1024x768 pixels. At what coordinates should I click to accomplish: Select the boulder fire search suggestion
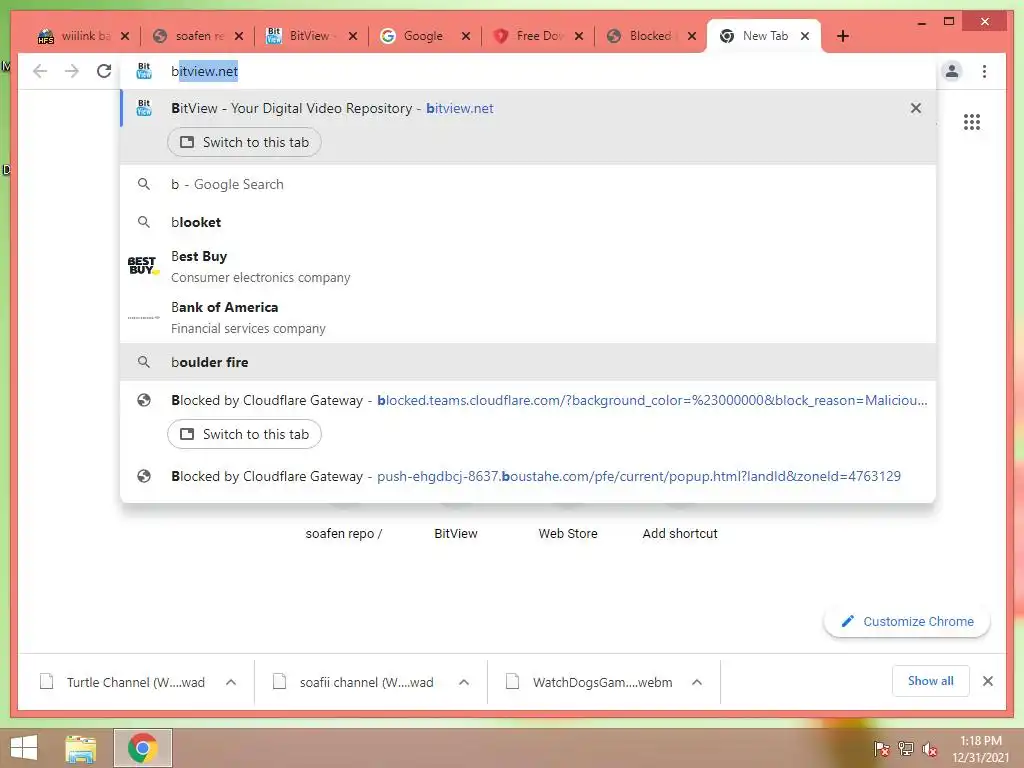coord(528,362)
